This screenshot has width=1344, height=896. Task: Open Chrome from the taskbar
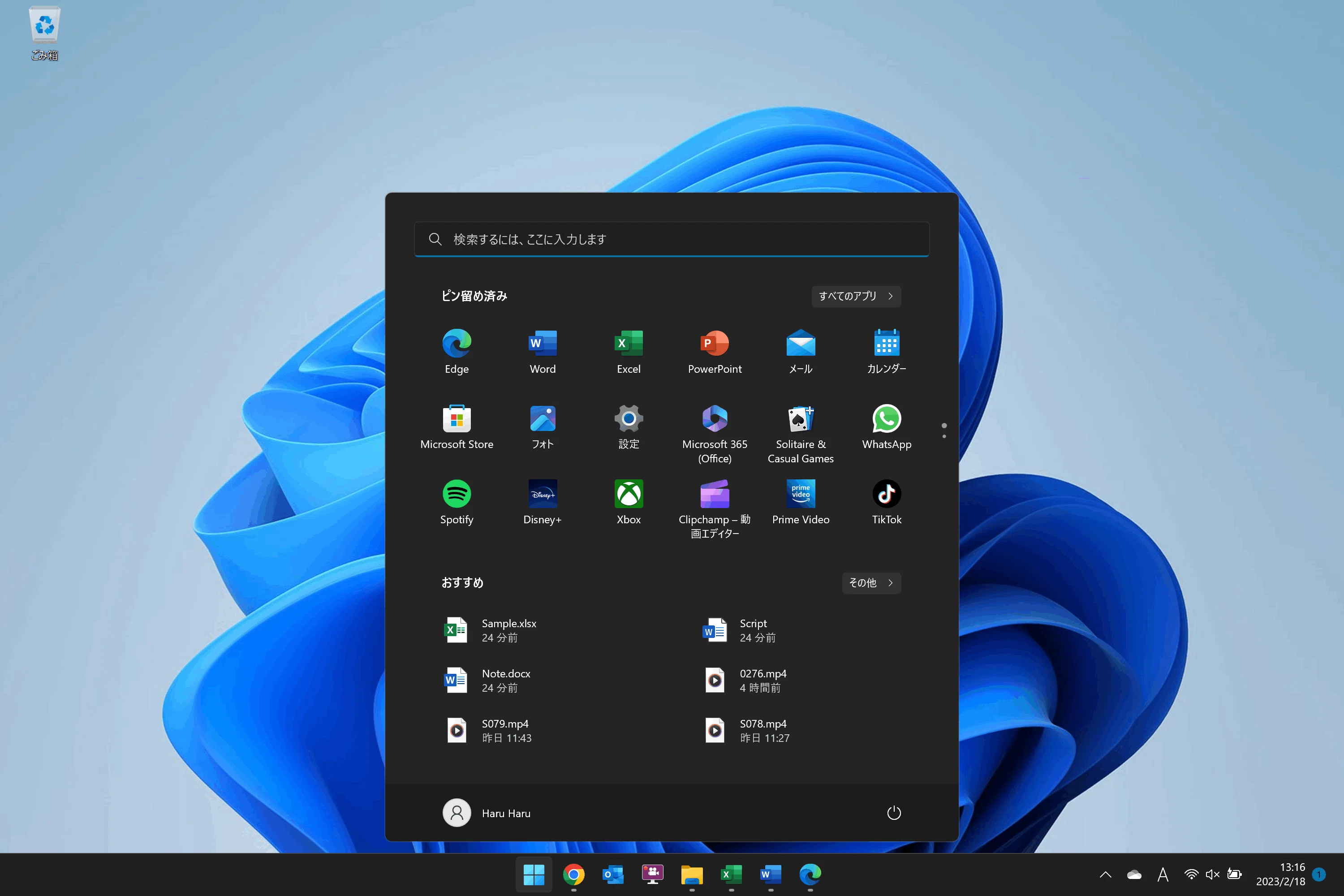click(x=573, y=874)
